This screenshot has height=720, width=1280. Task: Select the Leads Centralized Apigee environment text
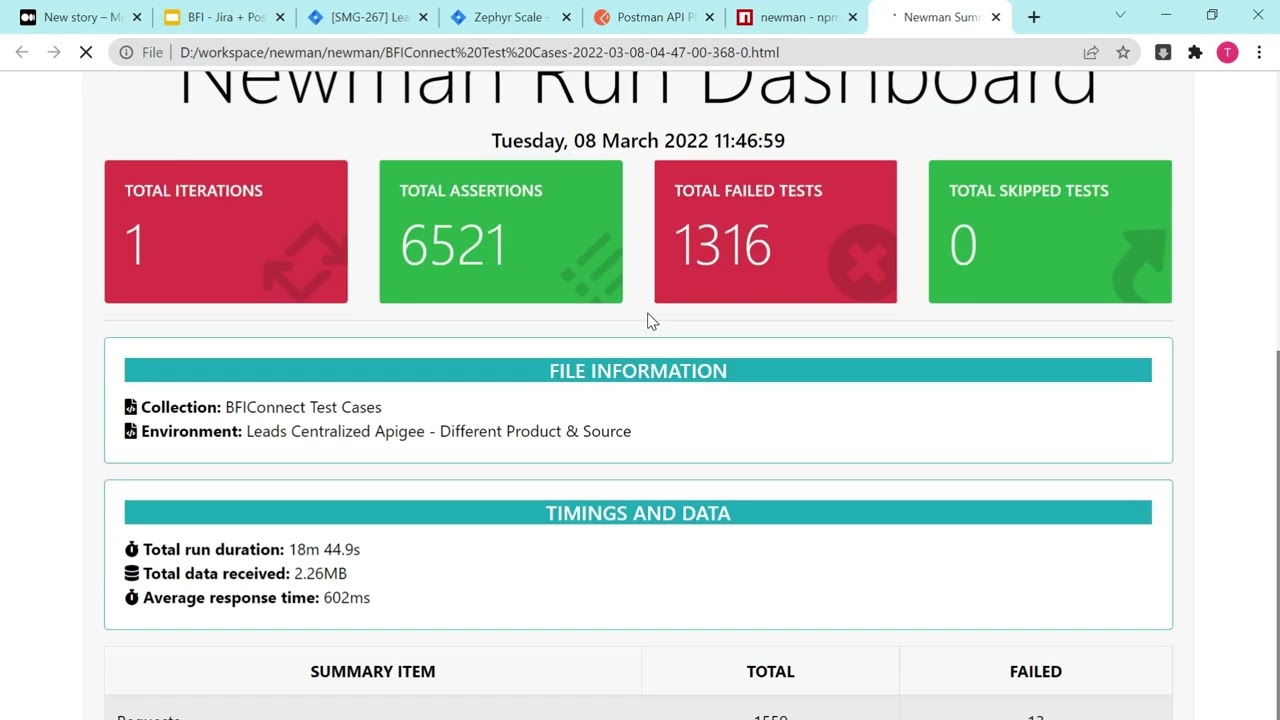tap(438, 431)
